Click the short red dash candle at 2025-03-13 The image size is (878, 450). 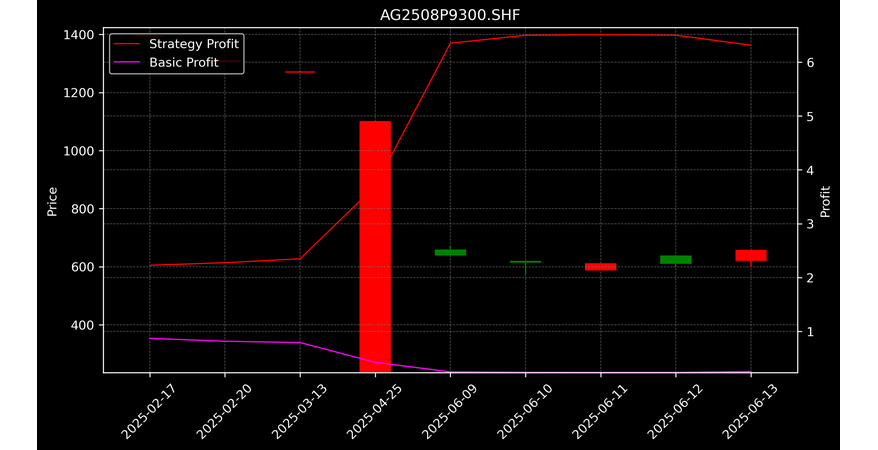point(300,72)
